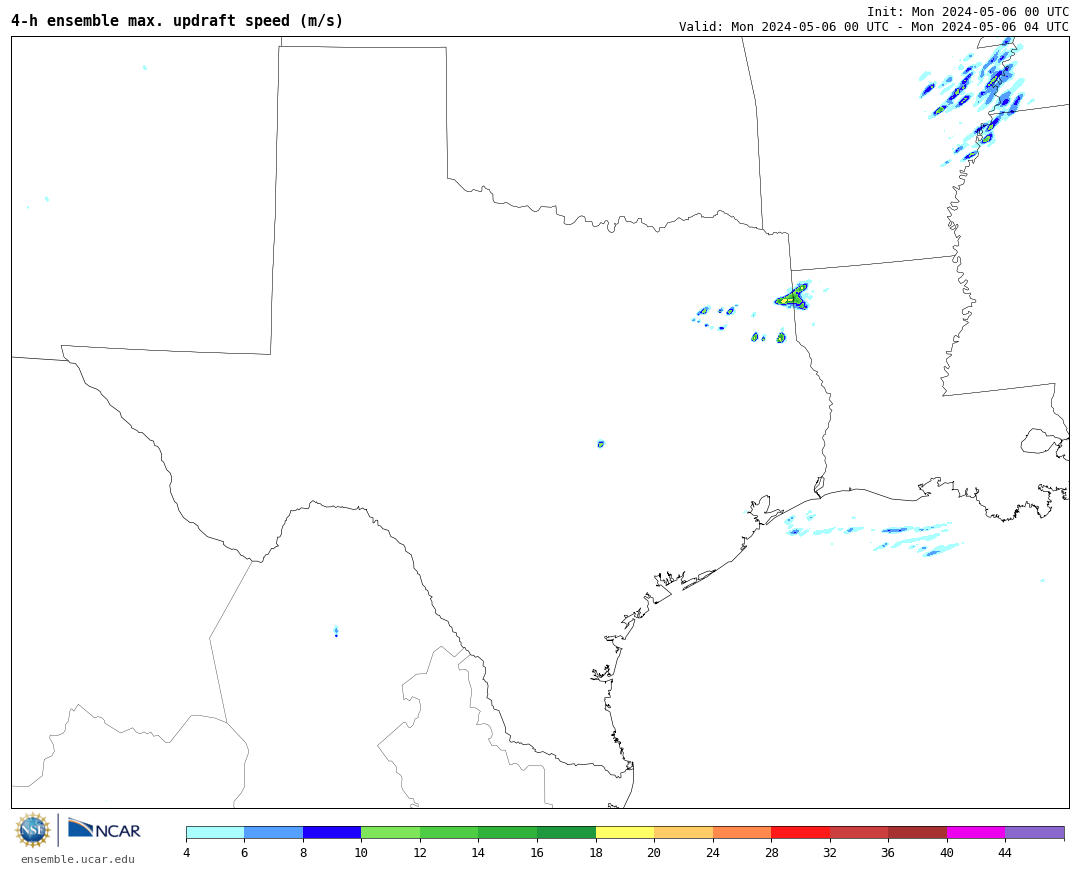Click the NSF logo

coord(32,830)
